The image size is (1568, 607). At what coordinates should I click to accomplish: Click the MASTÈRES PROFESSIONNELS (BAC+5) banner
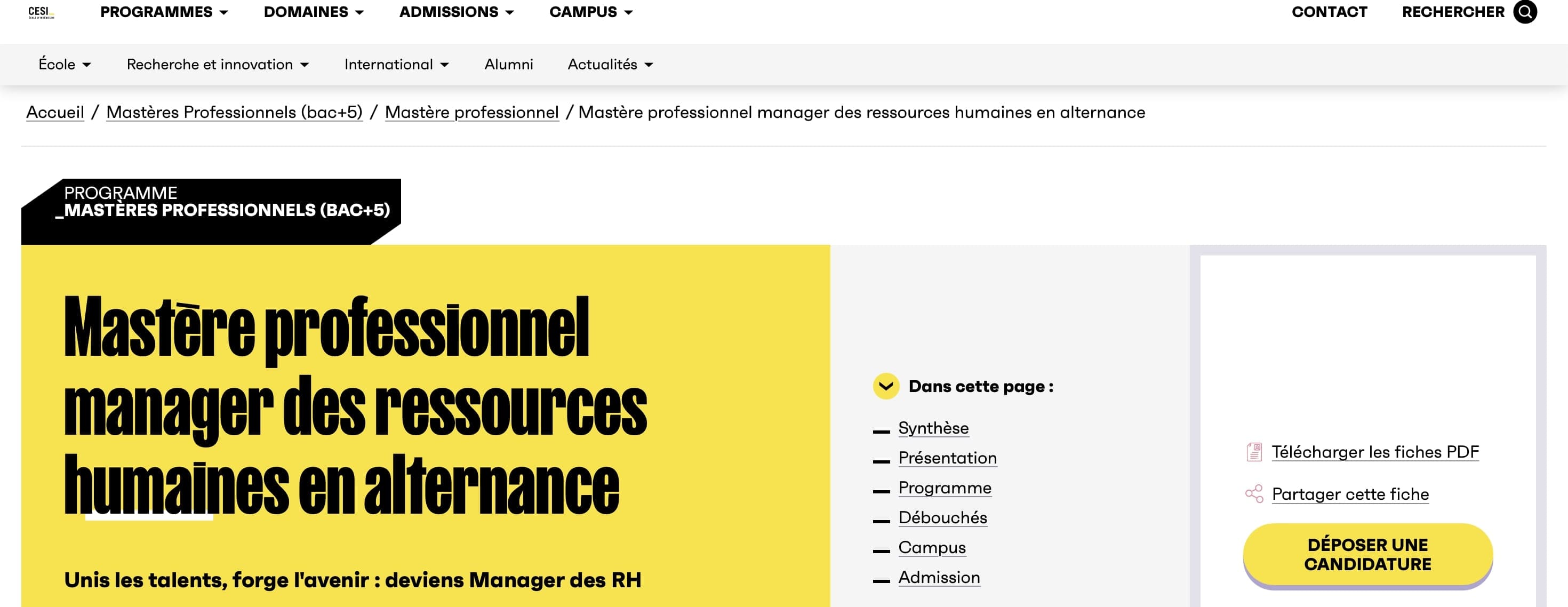(x=211, y=211)
